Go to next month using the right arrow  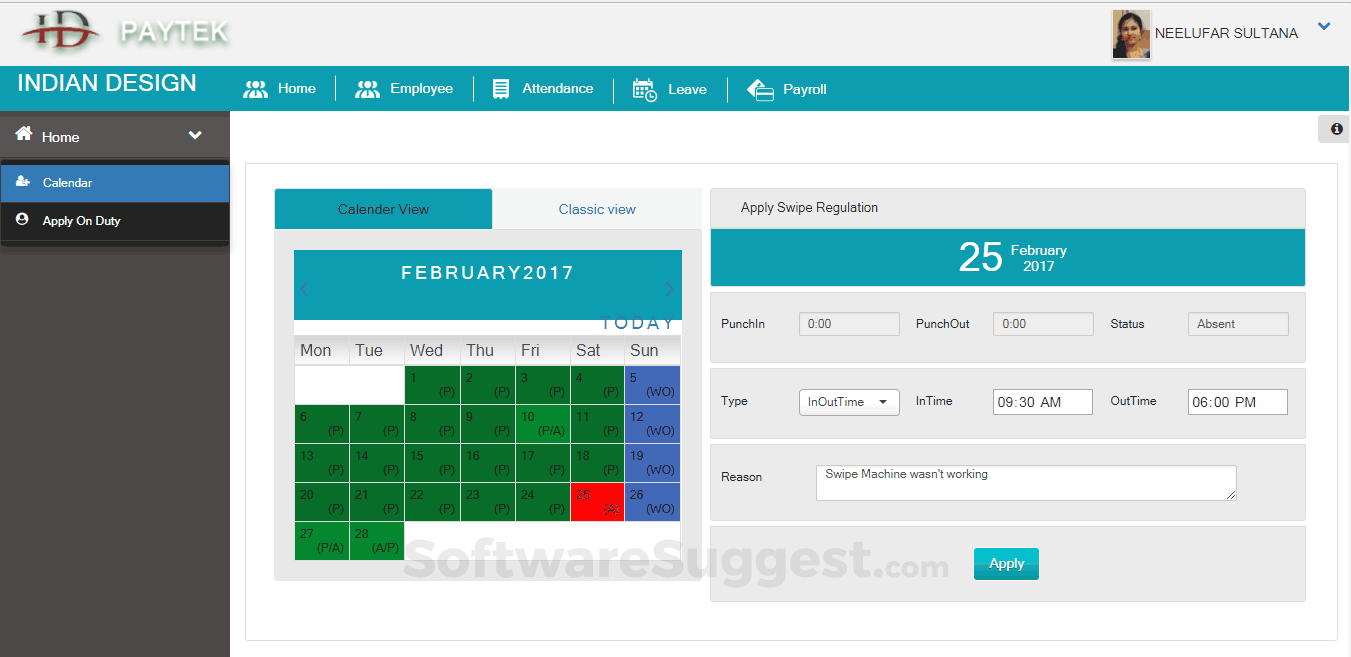[668, 289]
